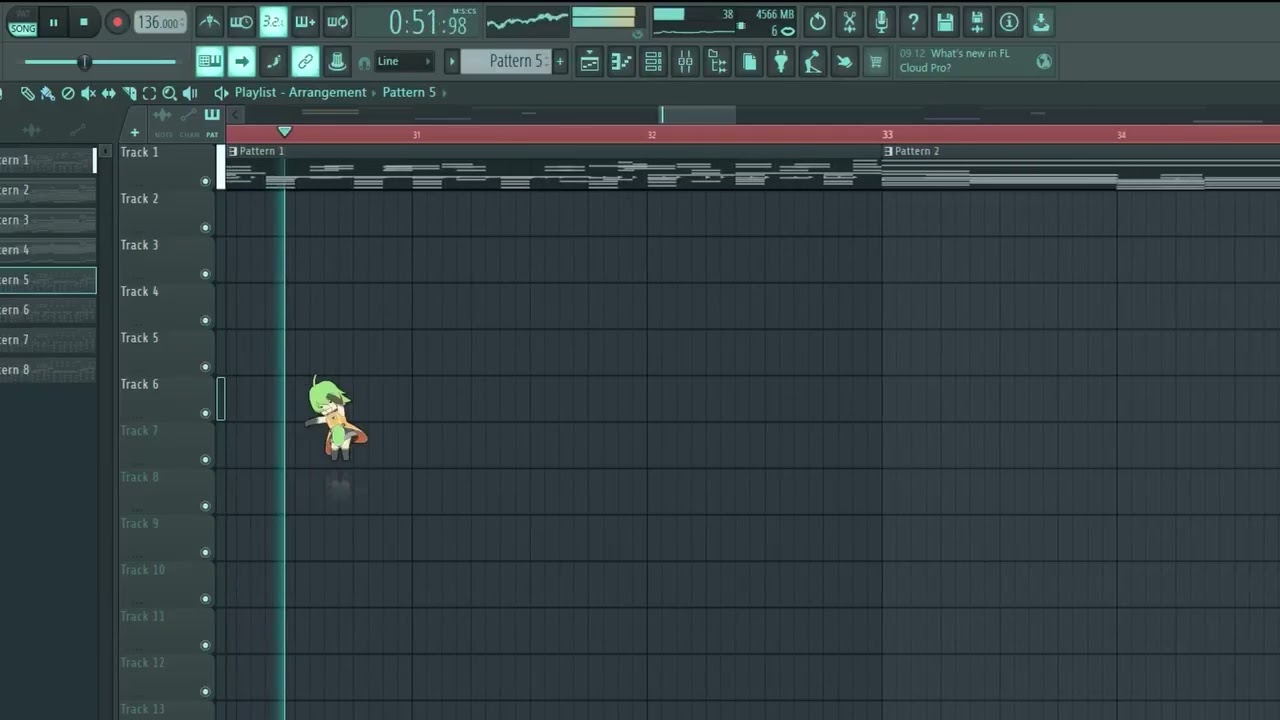This screenshot has height=720, width=1280.
Task: Click the project files pages icon
Action: tap(749, 62)
